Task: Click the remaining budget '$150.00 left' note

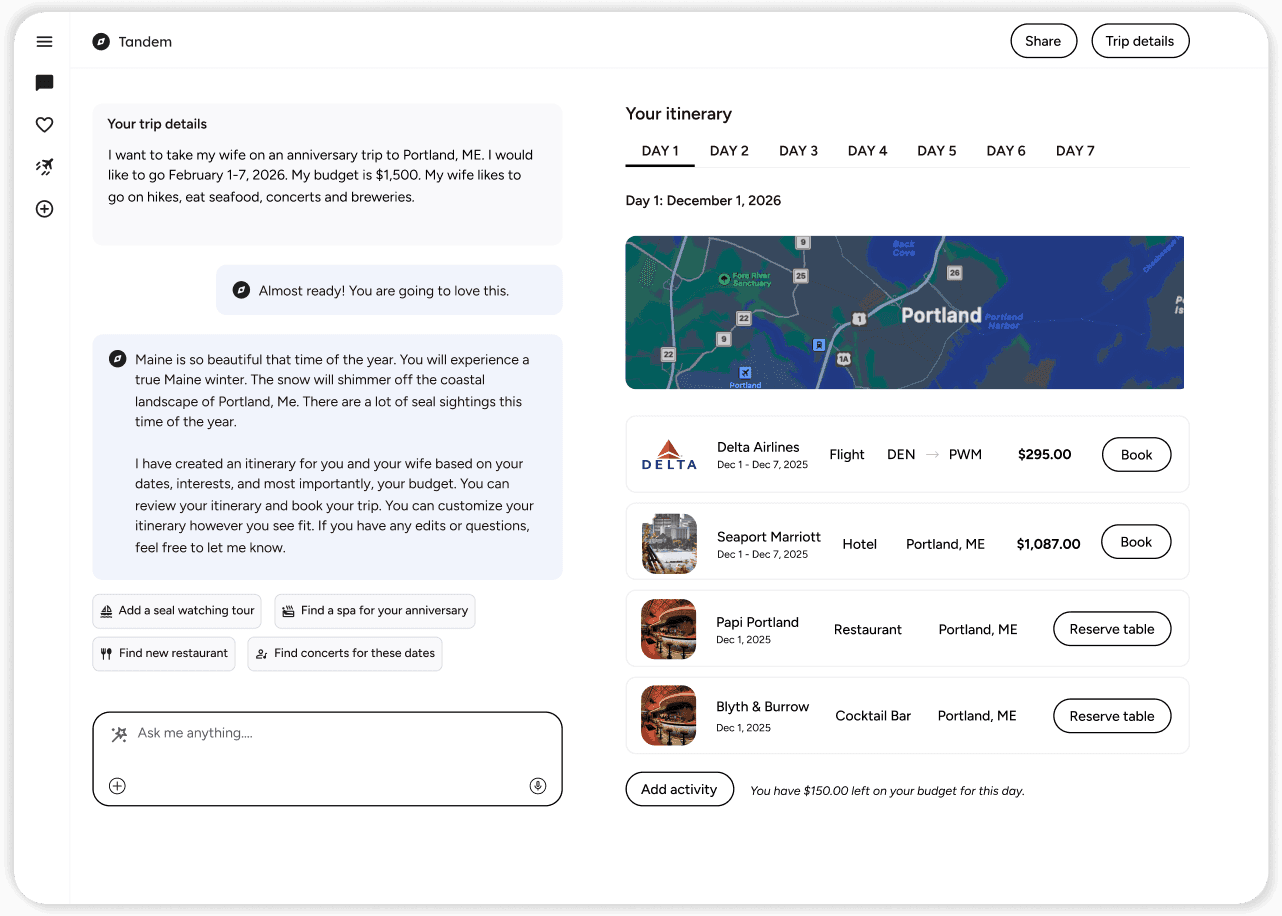Action: [887, 791]
